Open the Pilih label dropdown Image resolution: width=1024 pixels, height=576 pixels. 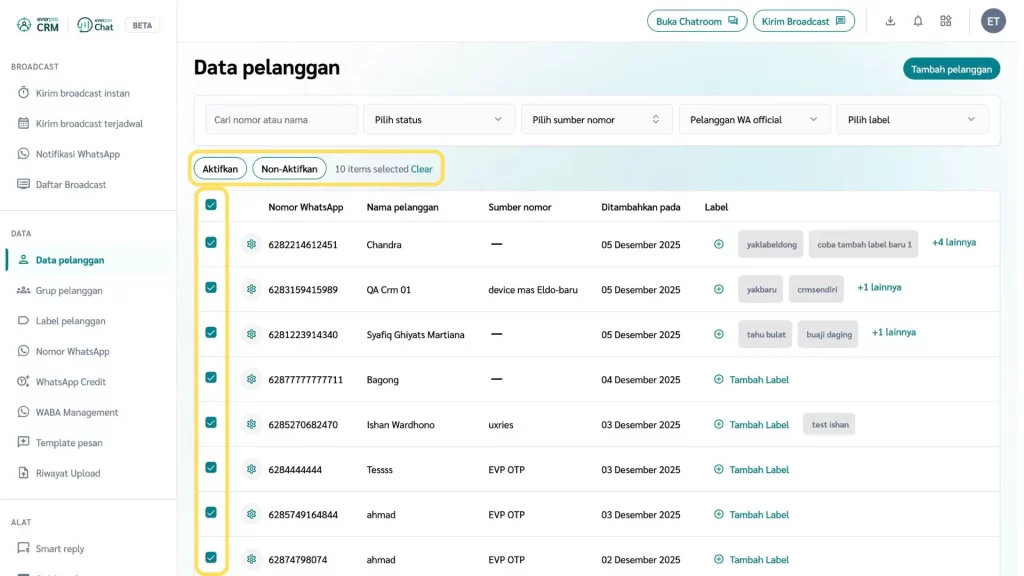(x=911, y=120)
